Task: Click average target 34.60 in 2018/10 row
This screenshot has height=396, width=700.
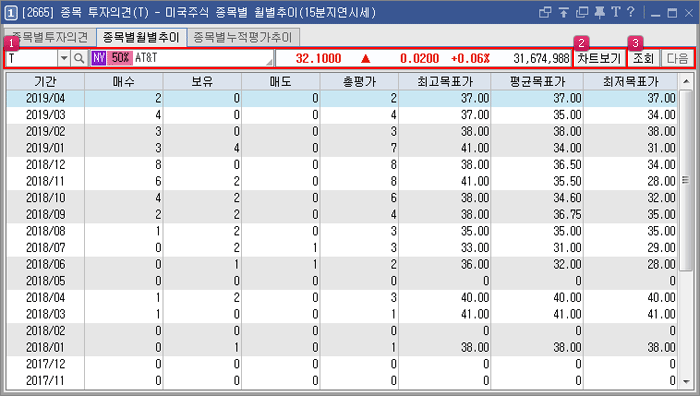Action: pos(567,198)
